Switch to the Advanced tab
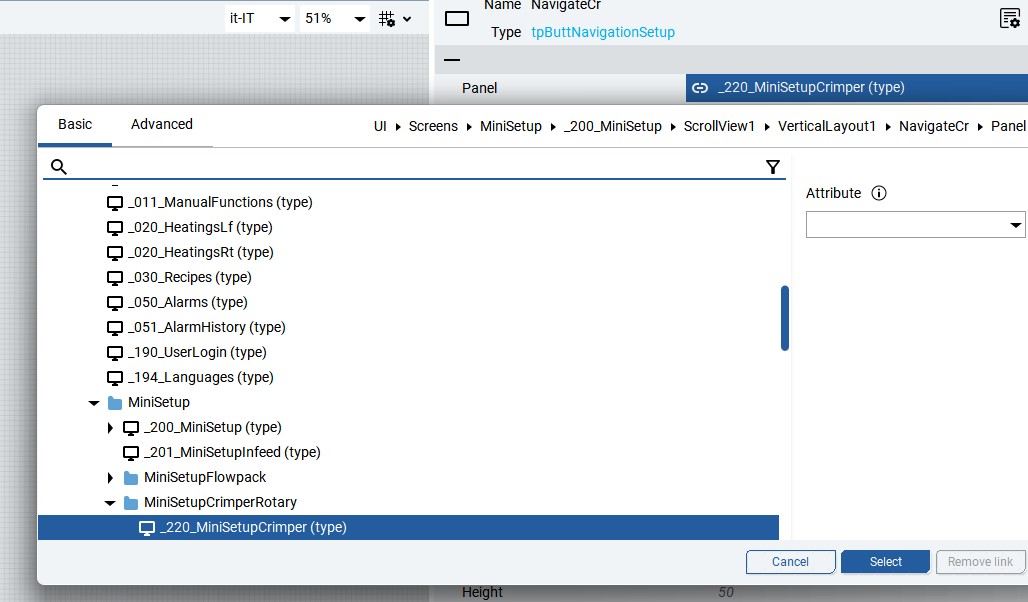 [161, 124]
